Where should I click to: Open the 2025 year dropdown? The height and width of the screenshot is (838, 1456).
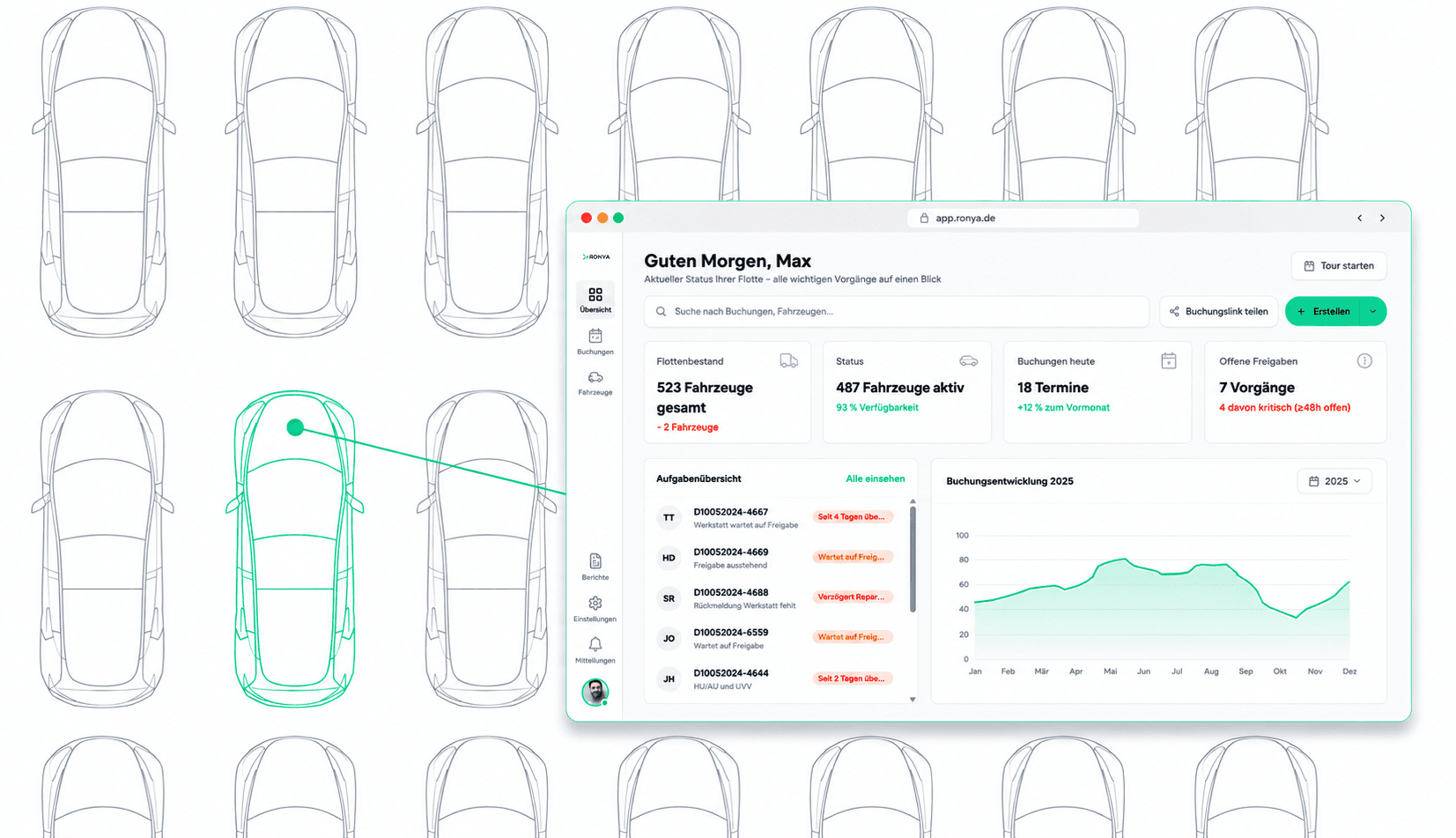coord(1334,481)
